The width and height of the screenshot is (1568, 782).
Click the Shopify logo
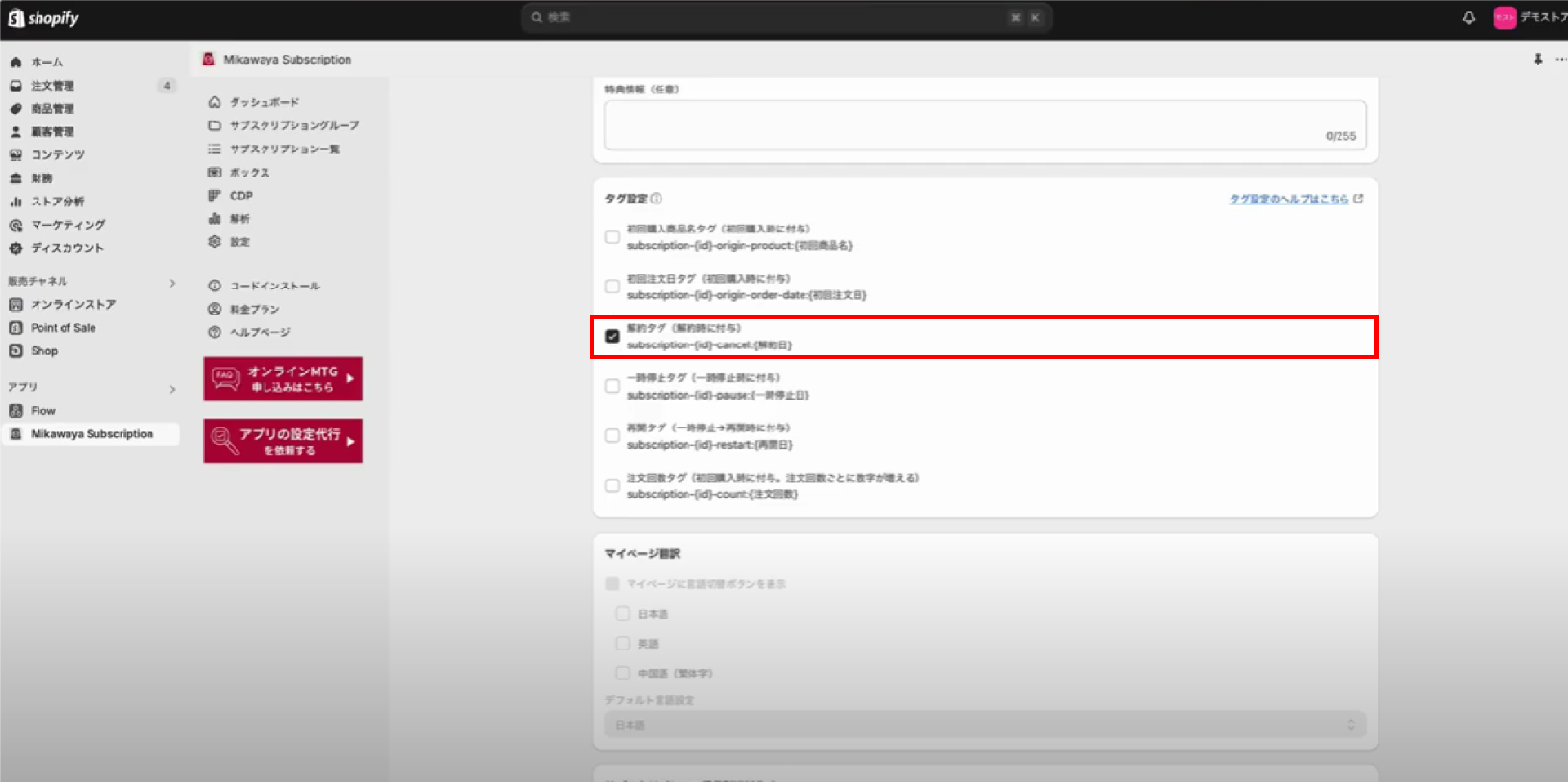44,18
